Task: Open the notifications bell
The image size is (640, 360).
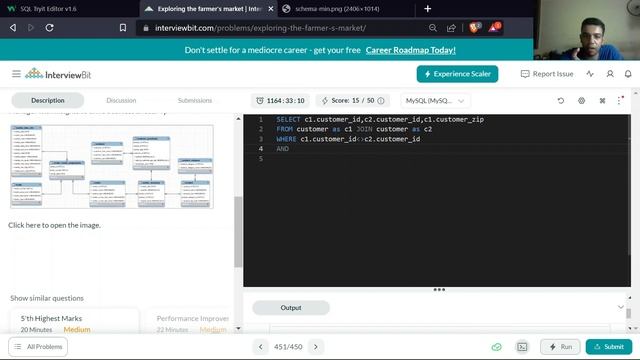Action: point(628,74)
